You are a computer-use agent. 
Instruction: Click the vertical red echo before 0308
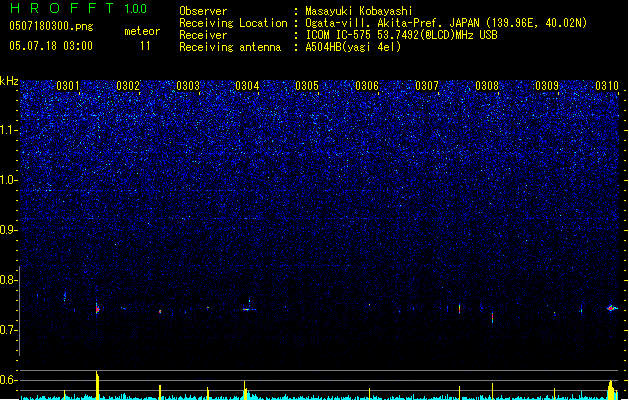click(493, 317)
